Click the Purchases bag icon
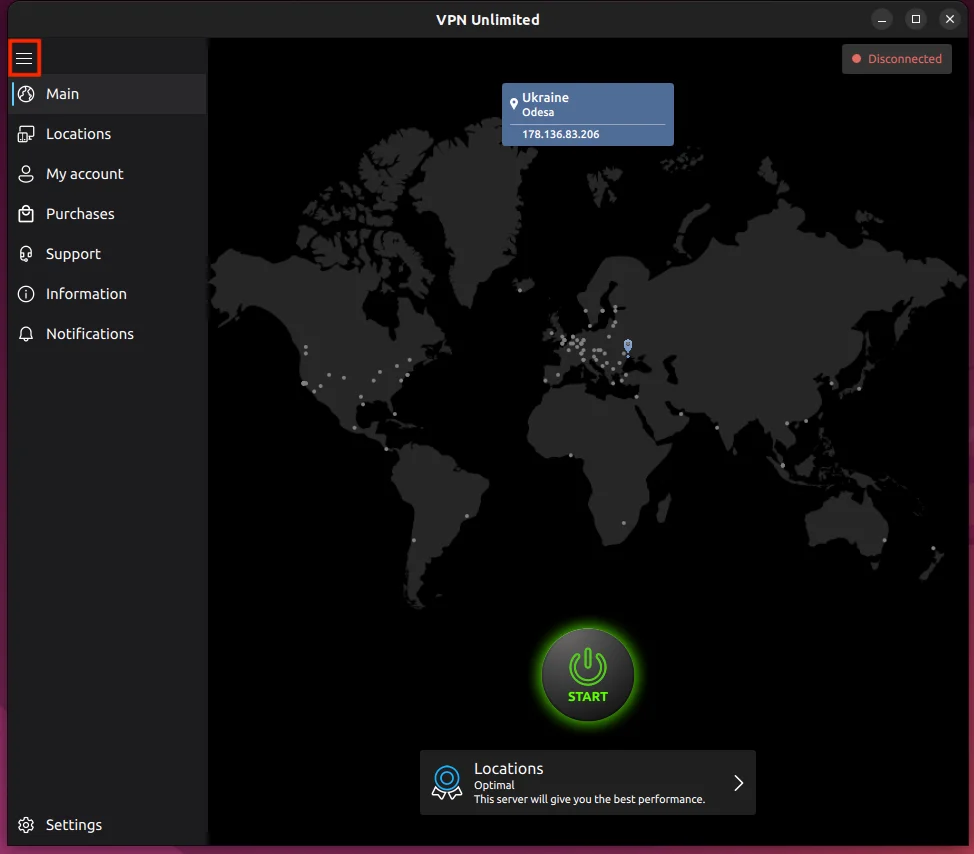 click(x=27, y=214)
